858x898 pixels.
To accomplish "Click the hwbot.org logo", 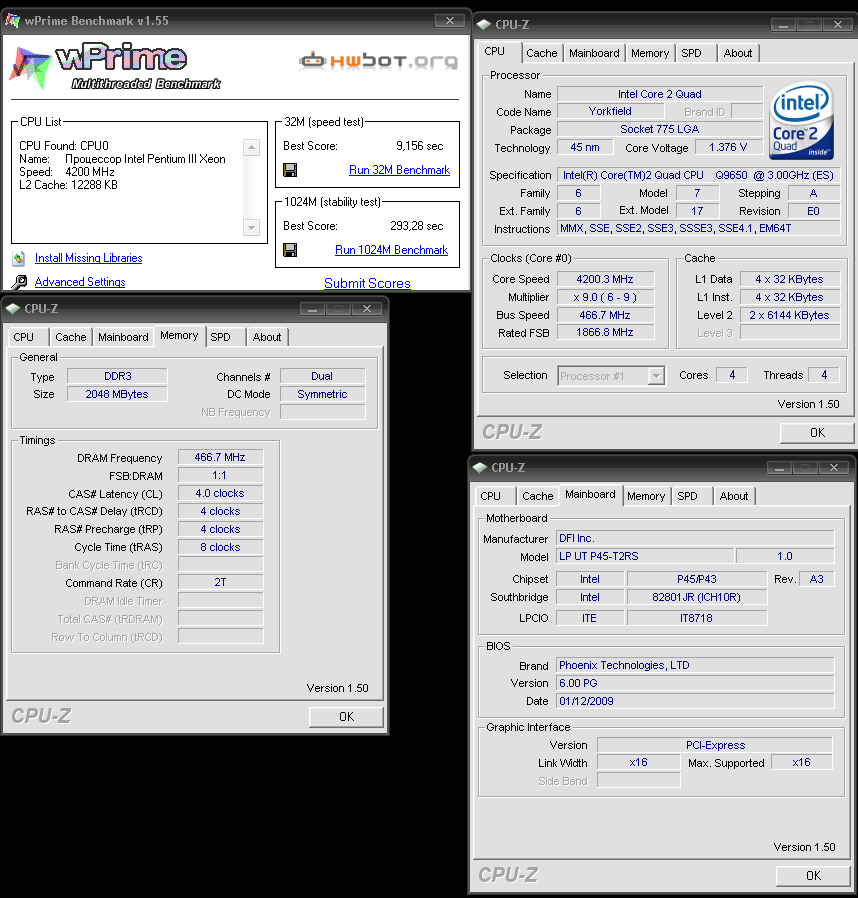I will 379,61.
